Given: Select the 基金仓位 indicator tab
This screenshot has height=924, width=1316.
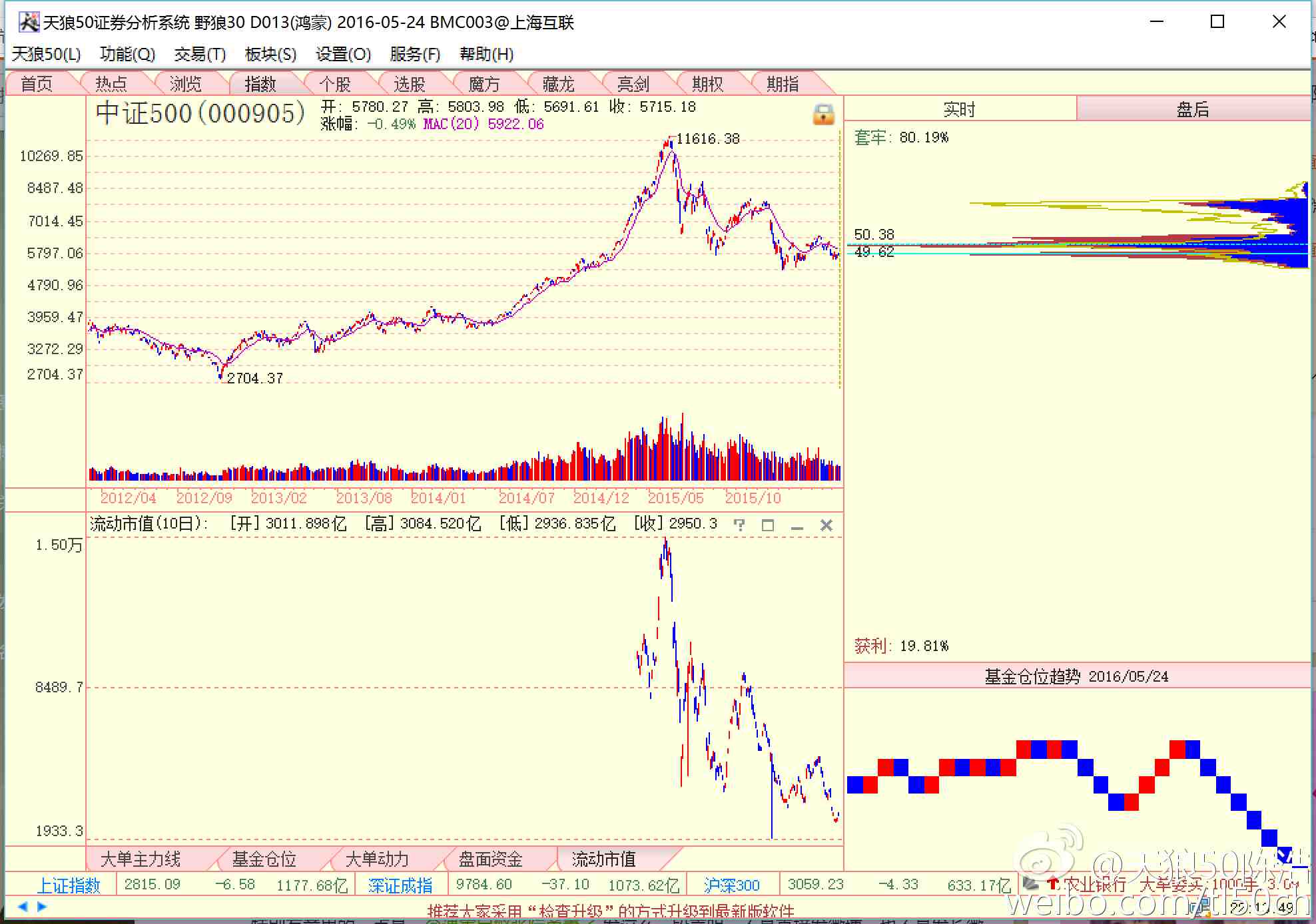Looking at the screenshot, I should point(264,859).
